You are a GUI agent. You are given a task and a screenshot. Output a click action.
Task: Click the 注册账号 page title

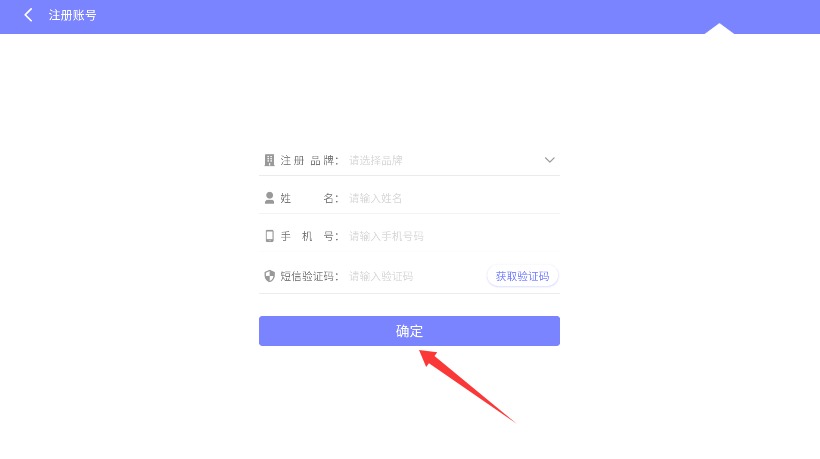point(73,15)
